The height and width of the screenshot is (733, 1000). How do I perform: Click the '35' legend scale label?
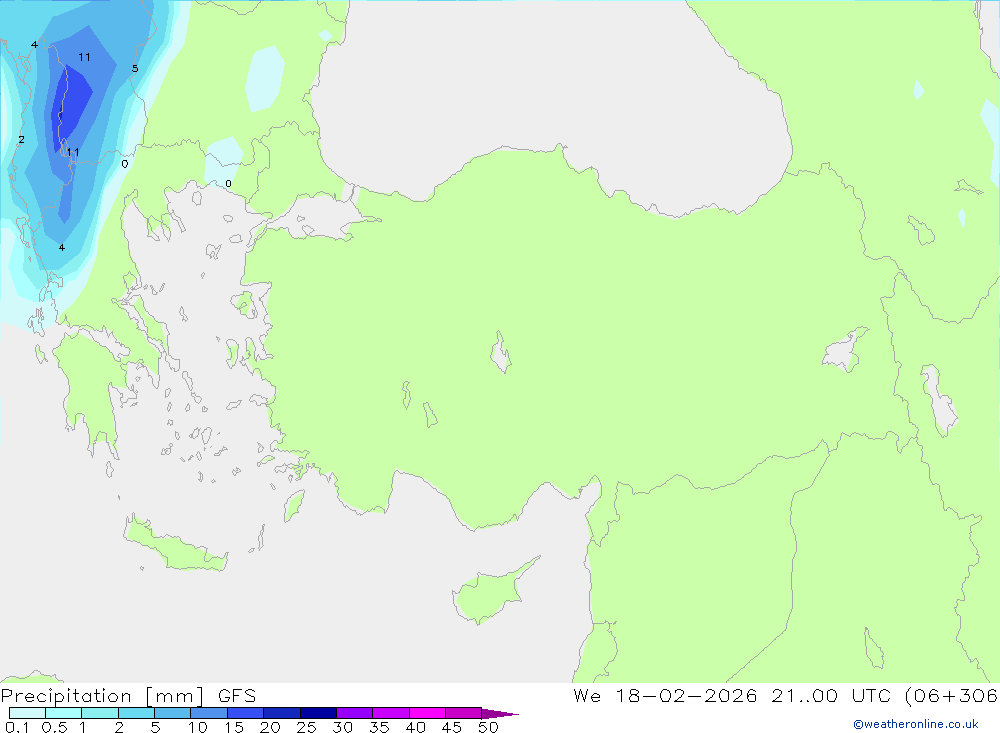379,727
